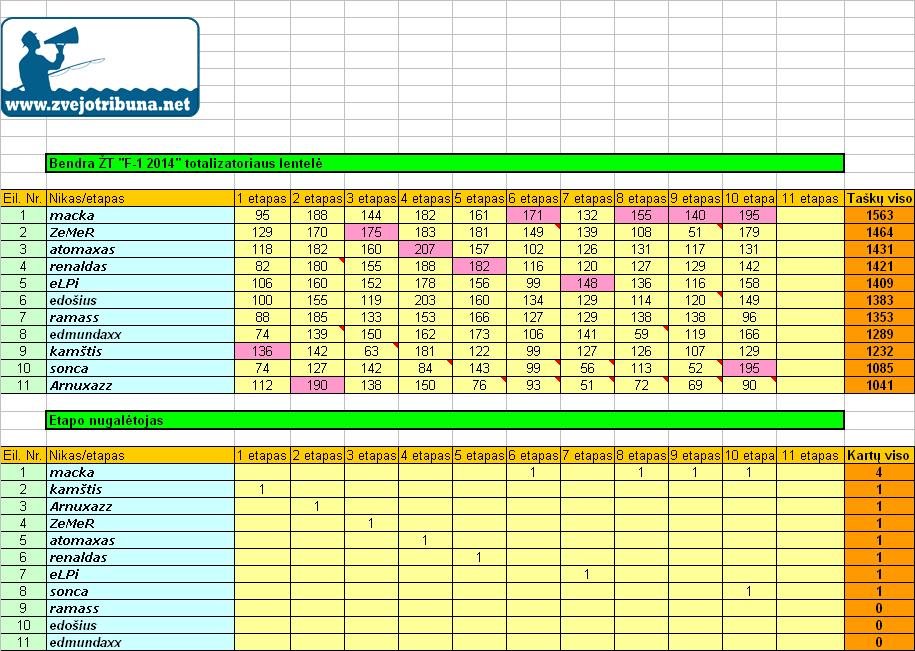Select the pink 182 cell in renaldas row

pos(479,267)
